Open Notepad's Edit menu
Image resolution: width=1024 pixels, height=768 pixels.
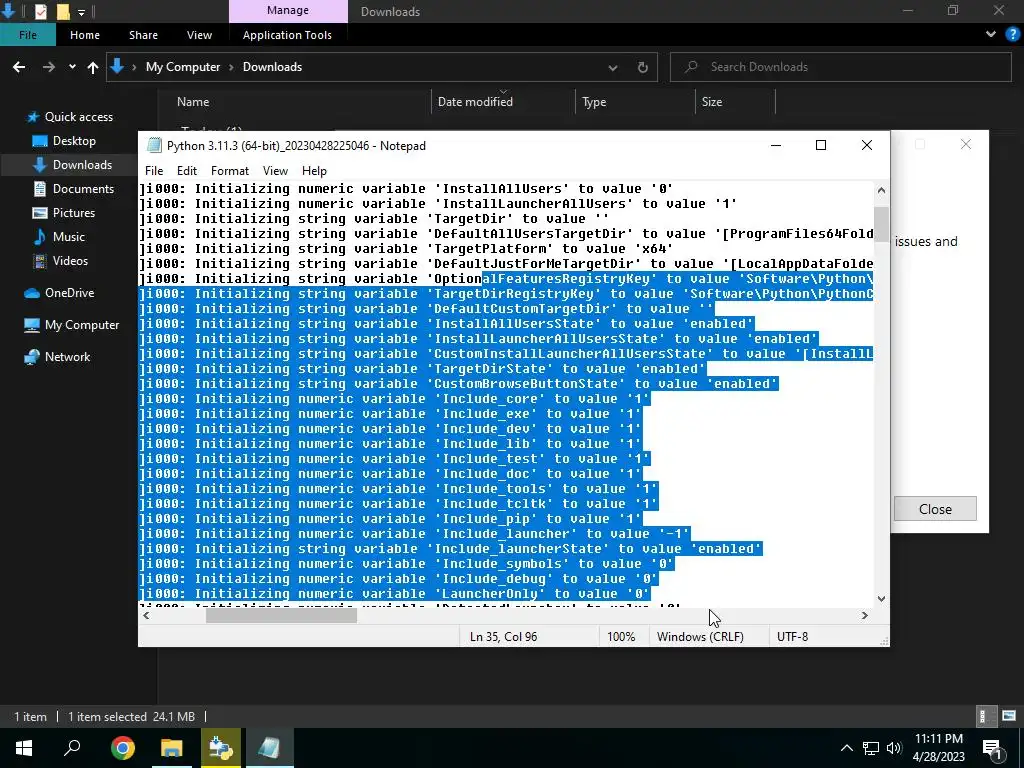[187, 170]
